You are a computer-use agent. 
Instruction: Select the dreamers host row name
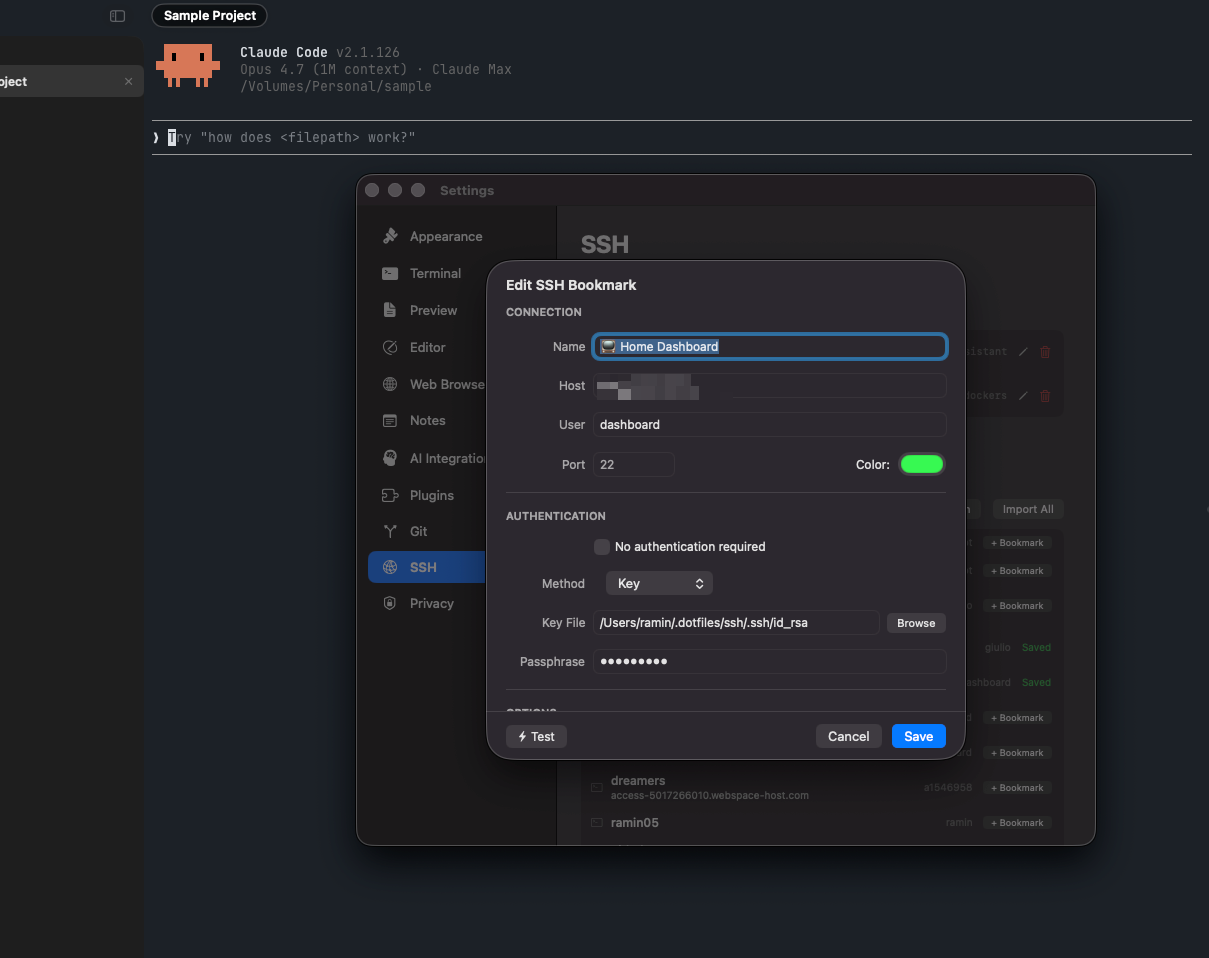(x=638, y=781)
